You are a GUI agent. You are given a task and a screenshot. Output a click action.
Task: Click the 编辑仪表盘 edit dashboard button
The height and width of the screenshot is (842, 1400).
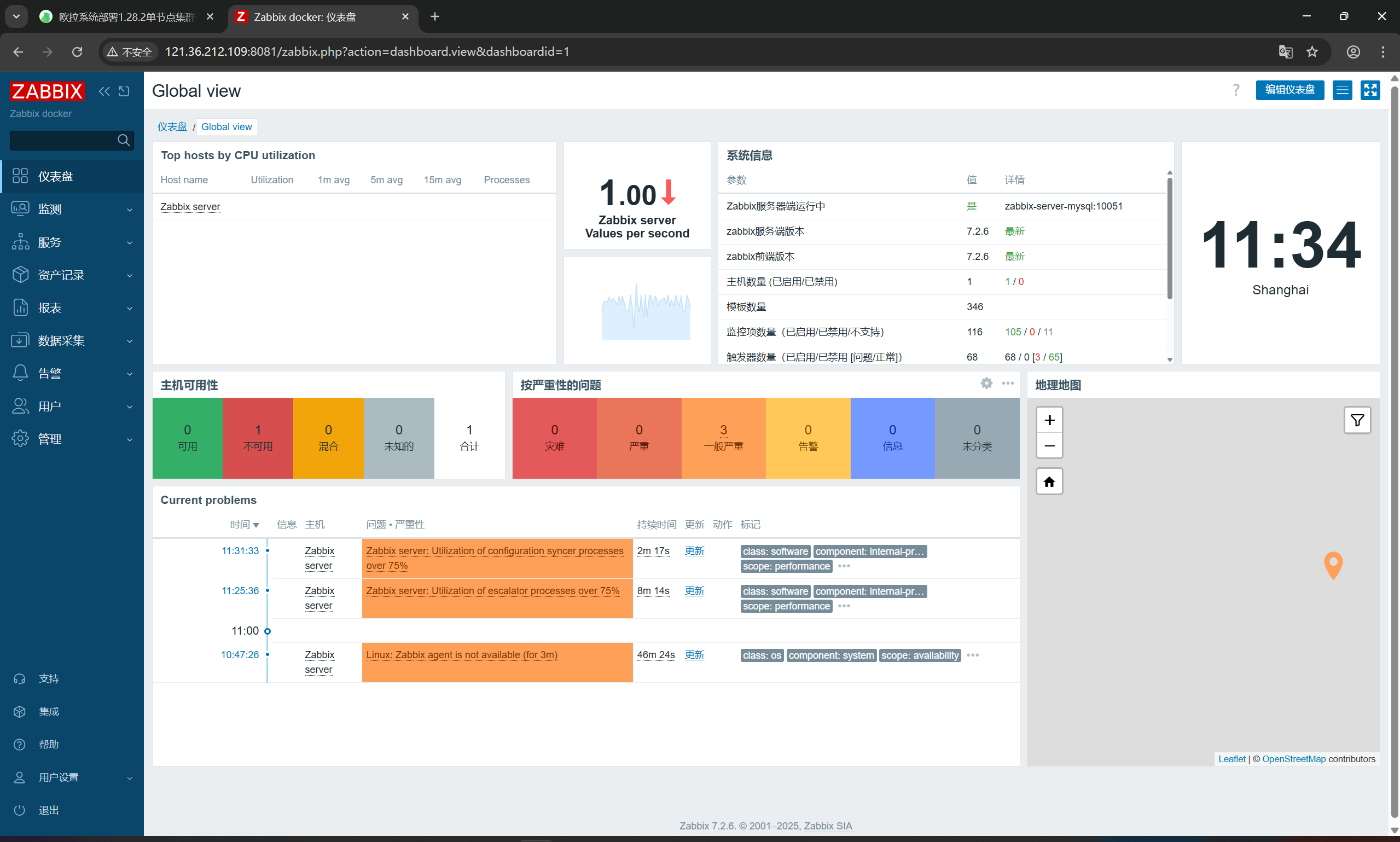tap(1289, 90)
